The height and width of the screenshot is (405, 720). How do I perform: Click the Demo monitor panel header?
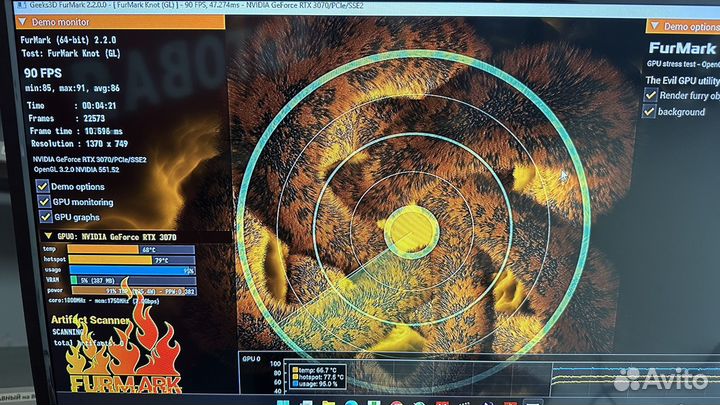[x=121, y=22]
